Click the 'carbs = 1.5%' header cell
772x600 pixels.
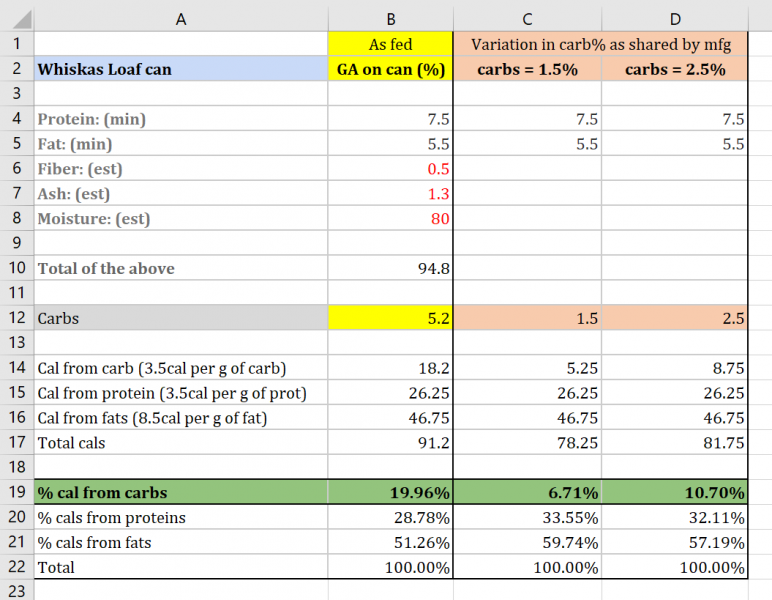(x=527, y=69)
